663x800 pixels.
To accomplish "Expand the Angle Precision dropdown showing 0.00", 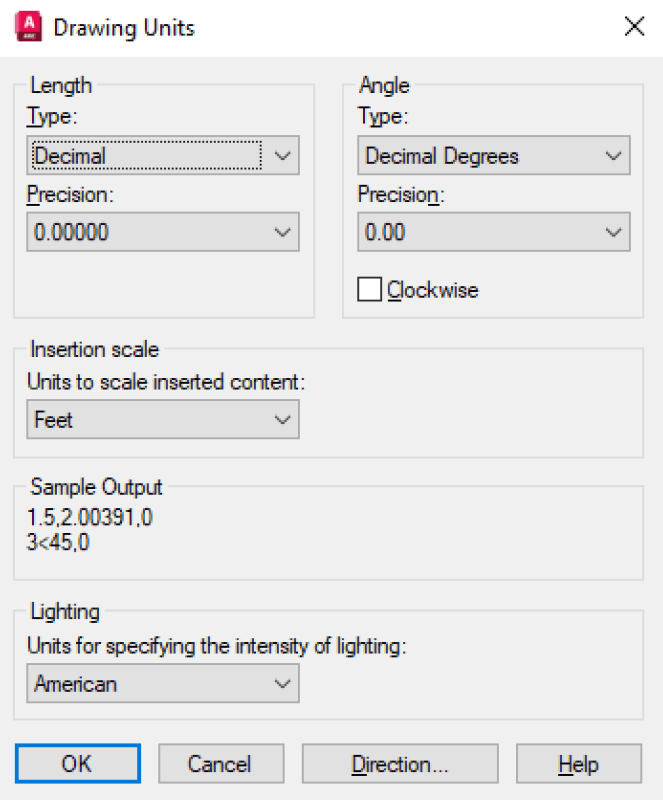I will click(x=493, y=232).
